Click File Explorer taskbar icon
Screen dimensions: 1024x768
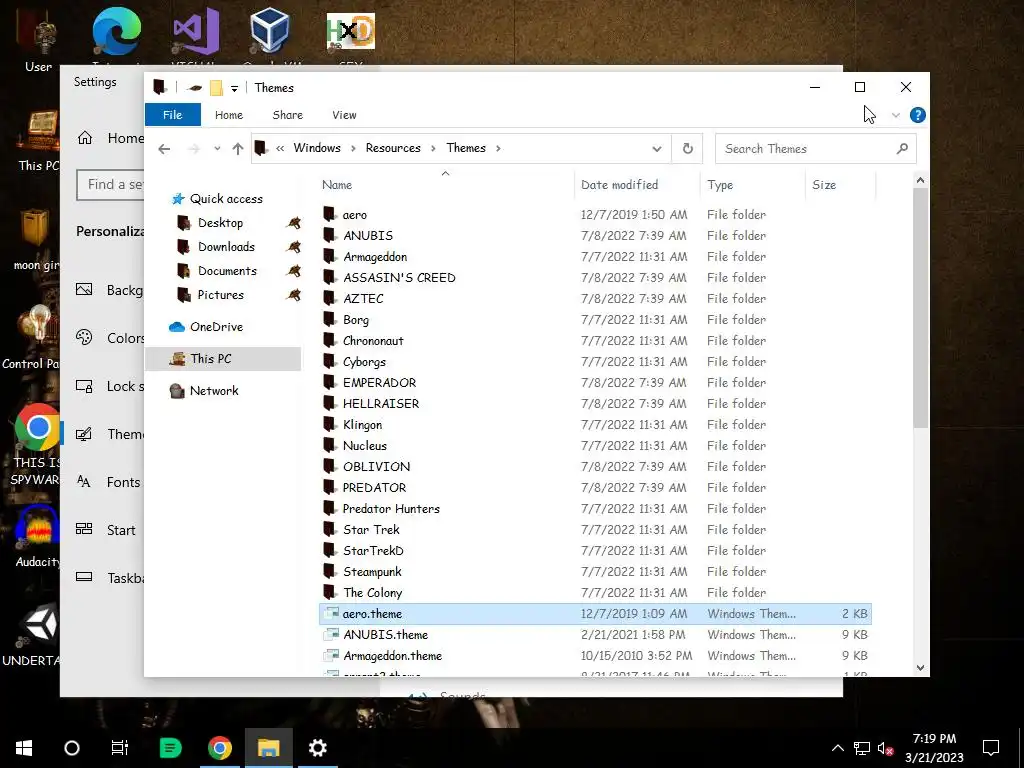[x=268, y=748]
